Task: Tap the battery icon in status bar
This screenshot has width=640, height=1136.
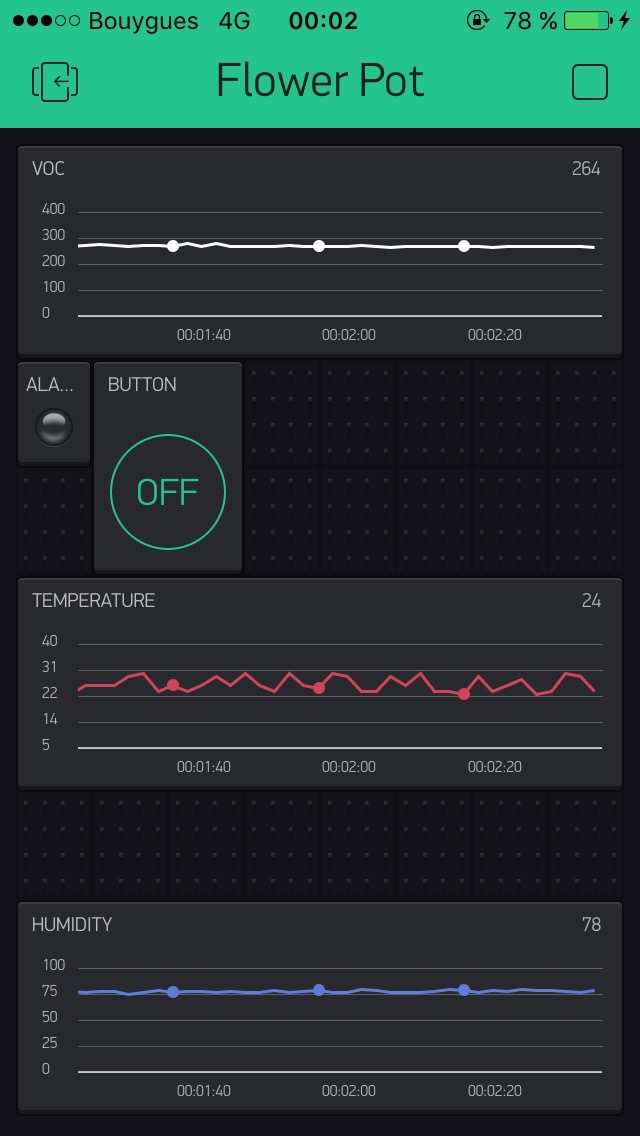Action: 587,21
